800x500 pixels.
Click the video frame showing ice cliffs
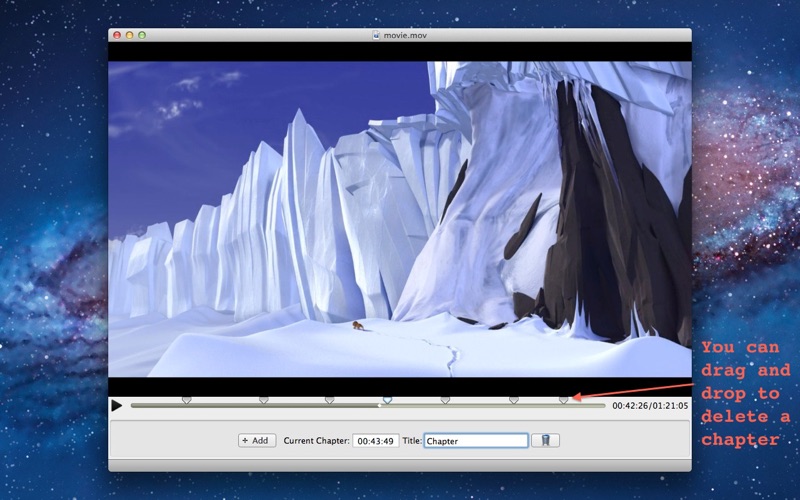tap(400, 219)
